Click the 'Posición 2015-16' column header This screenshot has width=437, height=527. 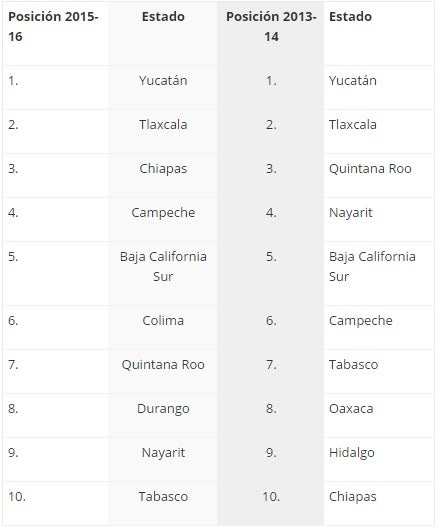[53, 27]
